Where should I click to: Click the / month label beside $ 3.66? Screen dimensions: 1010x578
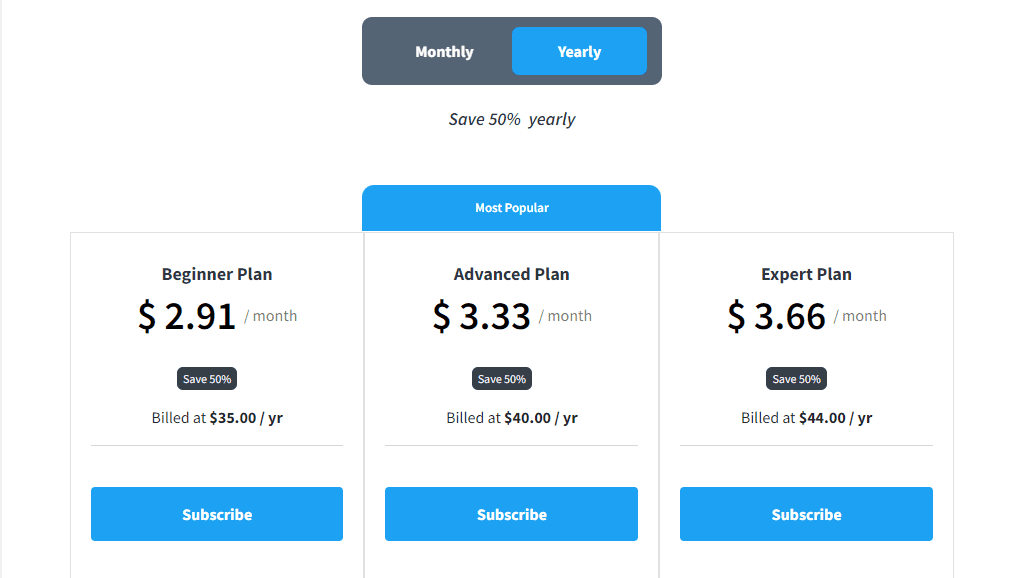coord(860,316)
